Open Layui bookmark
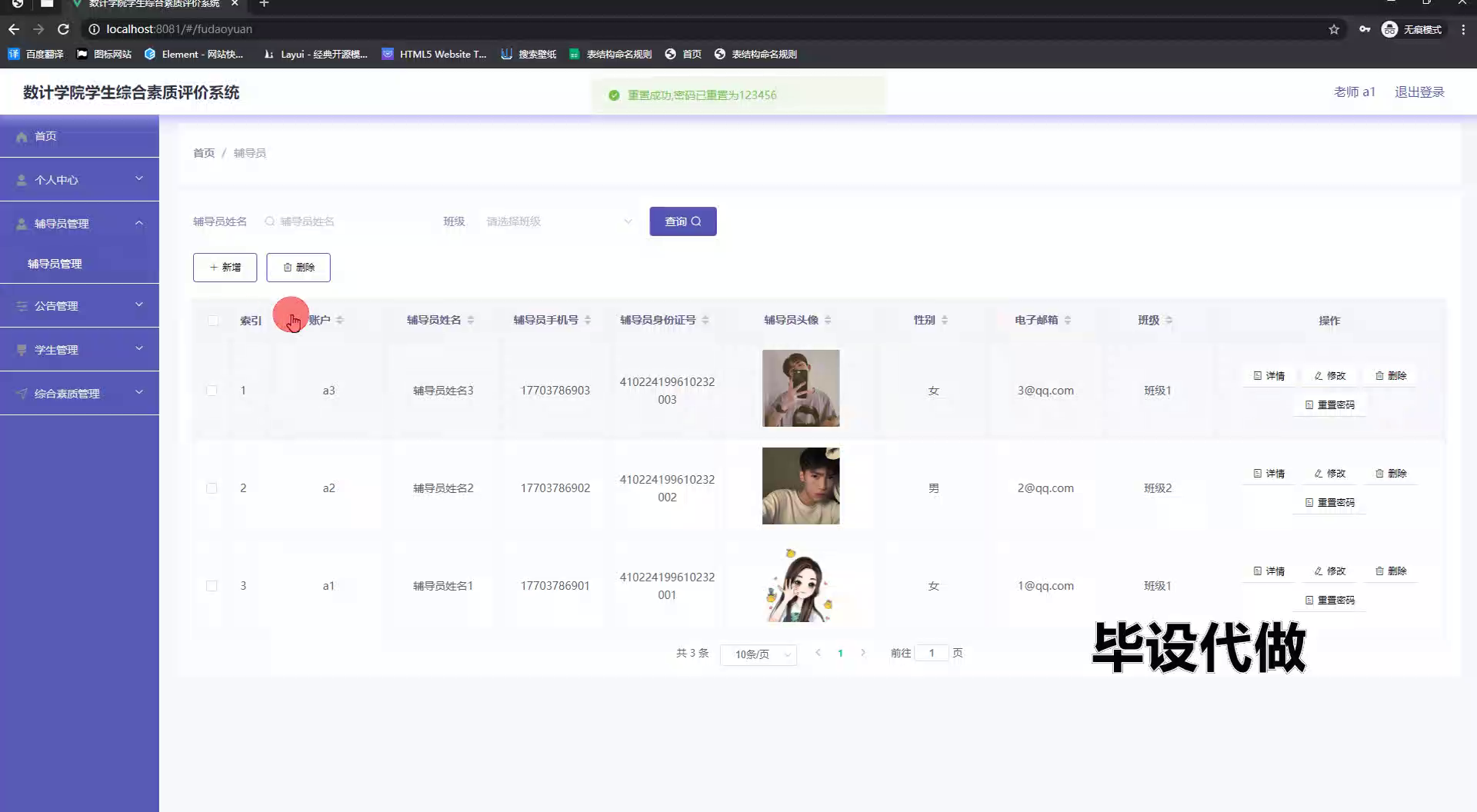 click(315, 54)
